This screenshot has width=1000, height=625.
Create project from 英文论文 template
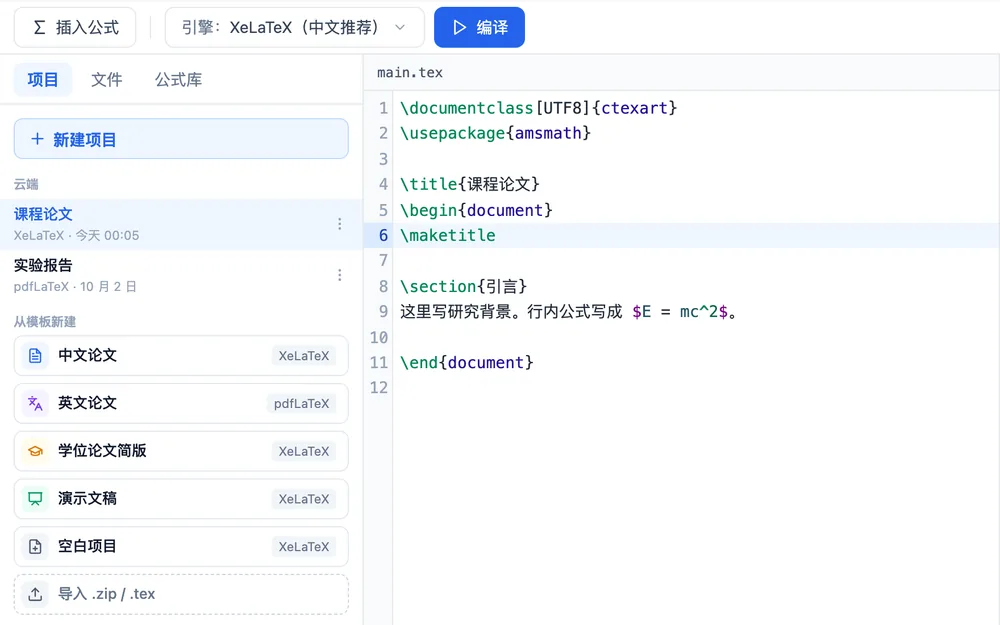tap(181, 403)
